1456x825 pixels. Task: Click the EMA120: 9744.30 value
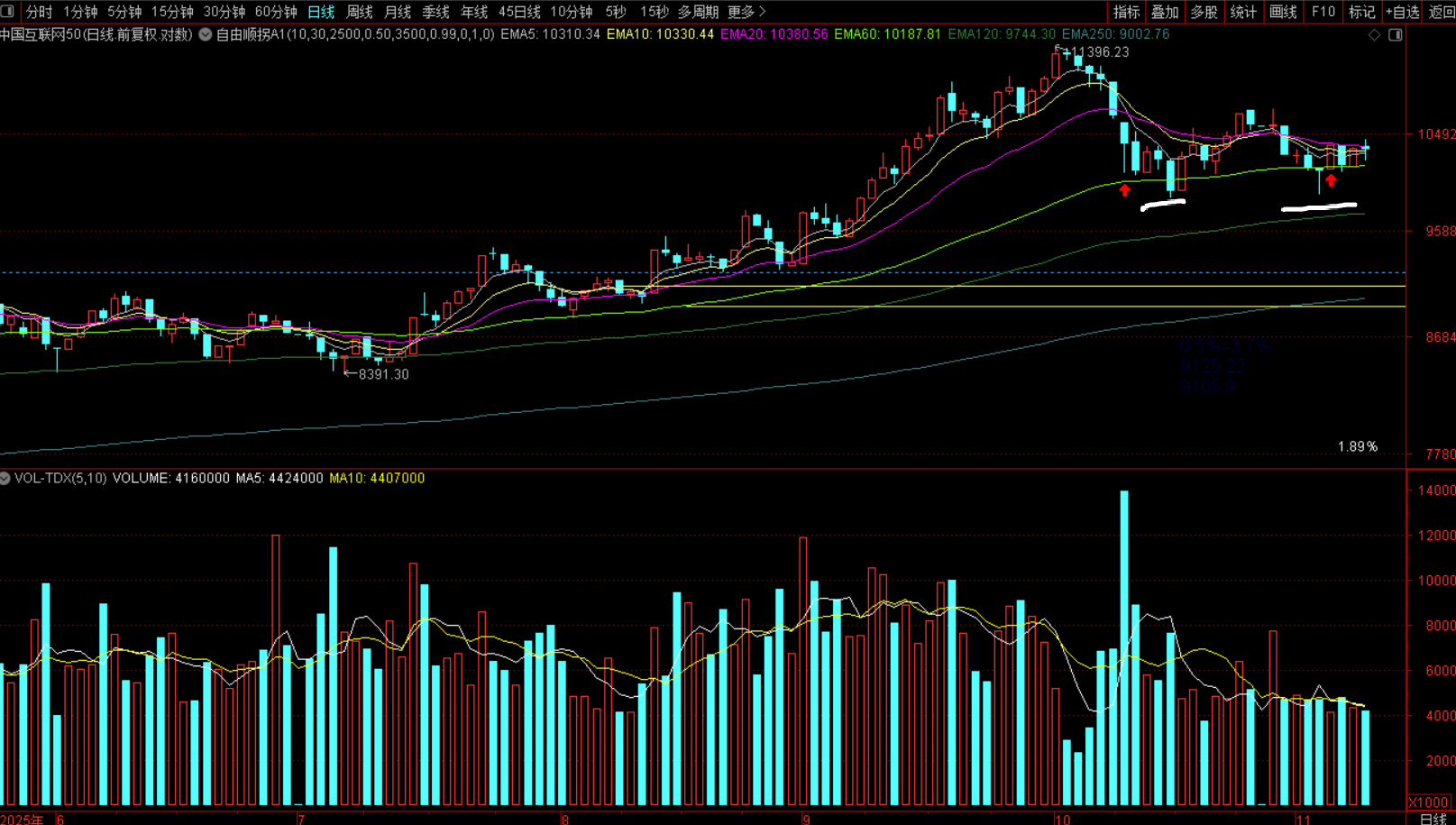click(1002, 34)
